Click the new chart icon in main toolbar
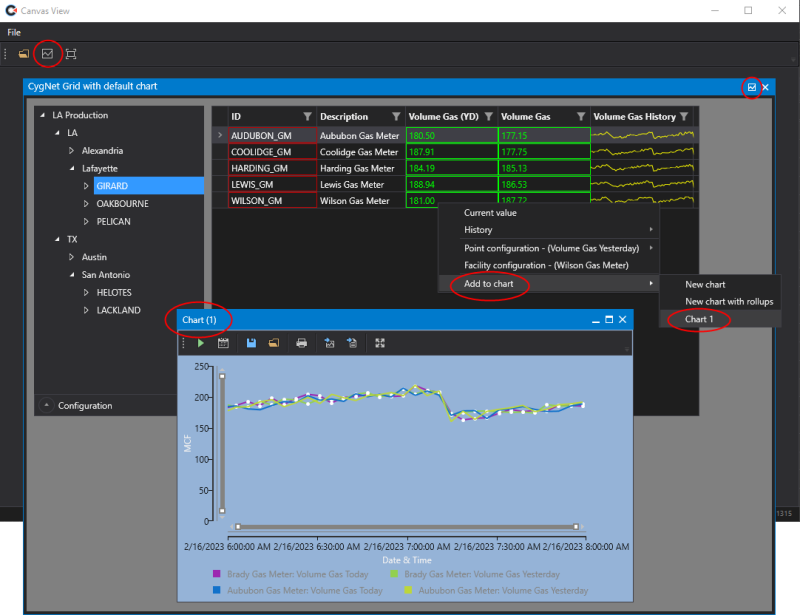The height and width of the screenshot is (615, 800). (x=47, y=54)
